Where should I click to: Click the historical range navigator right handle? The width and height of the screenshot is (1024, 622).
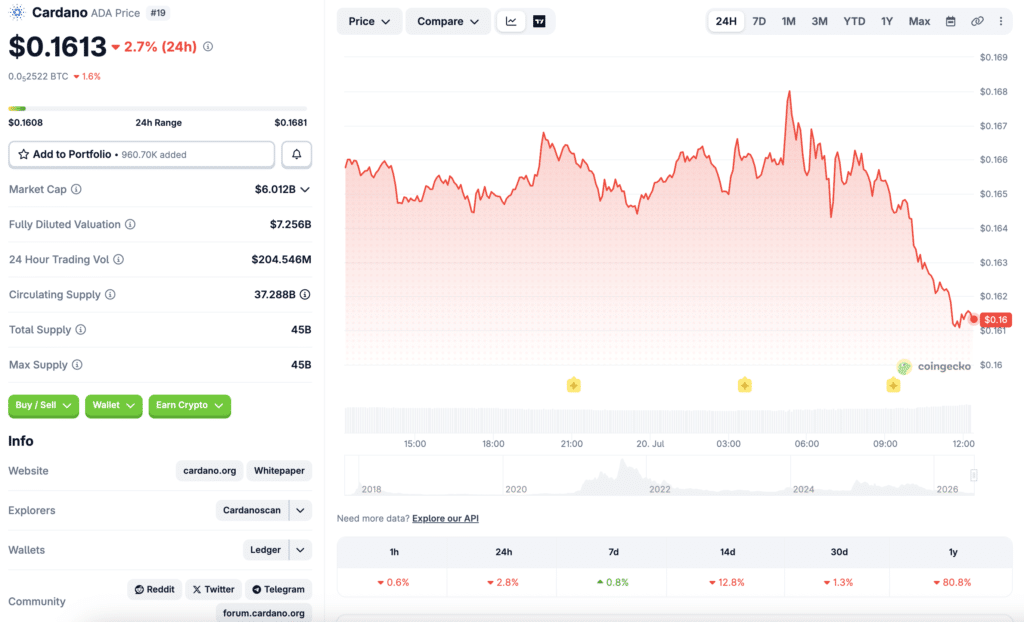974,475
